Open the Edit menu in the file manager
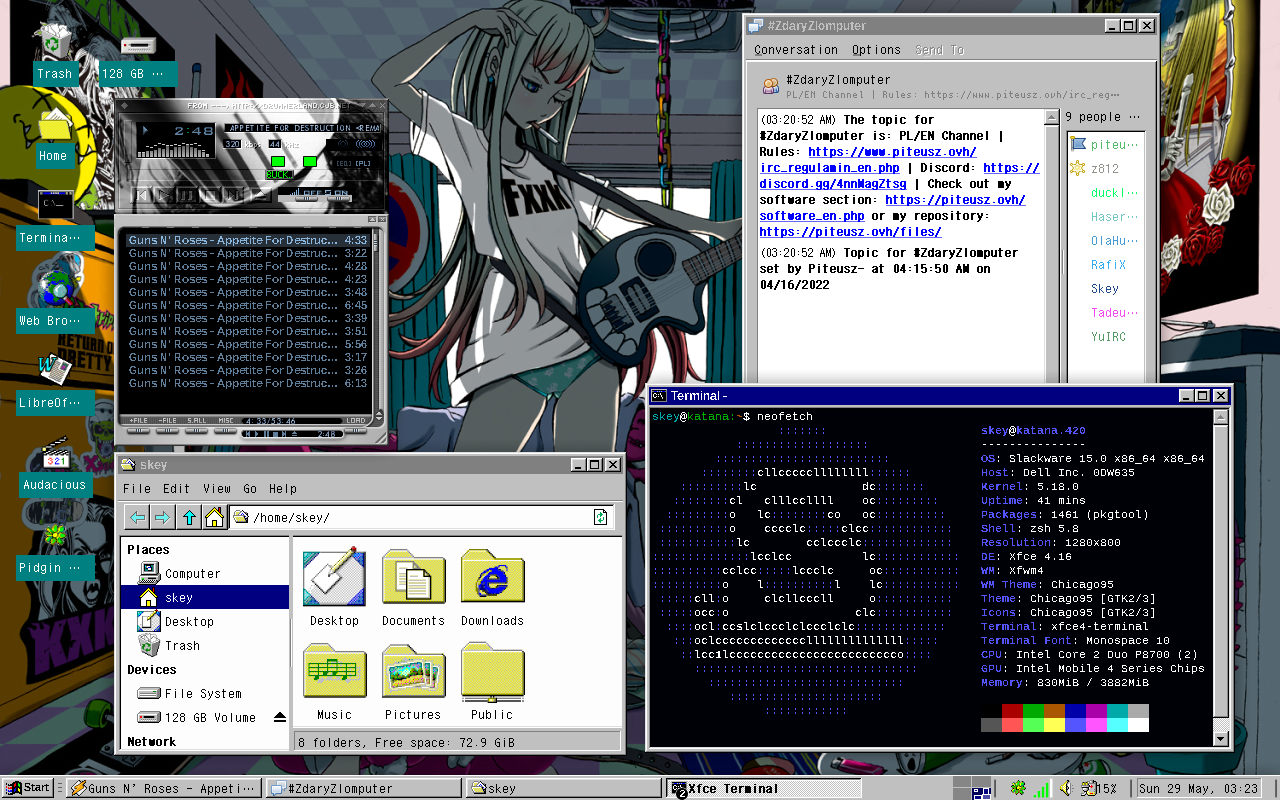 click(177, 489)
